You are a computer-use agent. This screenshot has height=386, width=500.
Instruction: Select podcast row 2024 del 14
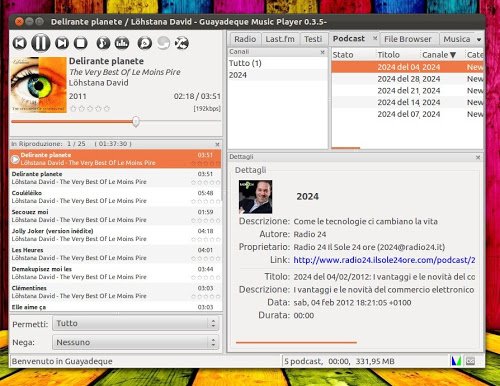point(407,102)
